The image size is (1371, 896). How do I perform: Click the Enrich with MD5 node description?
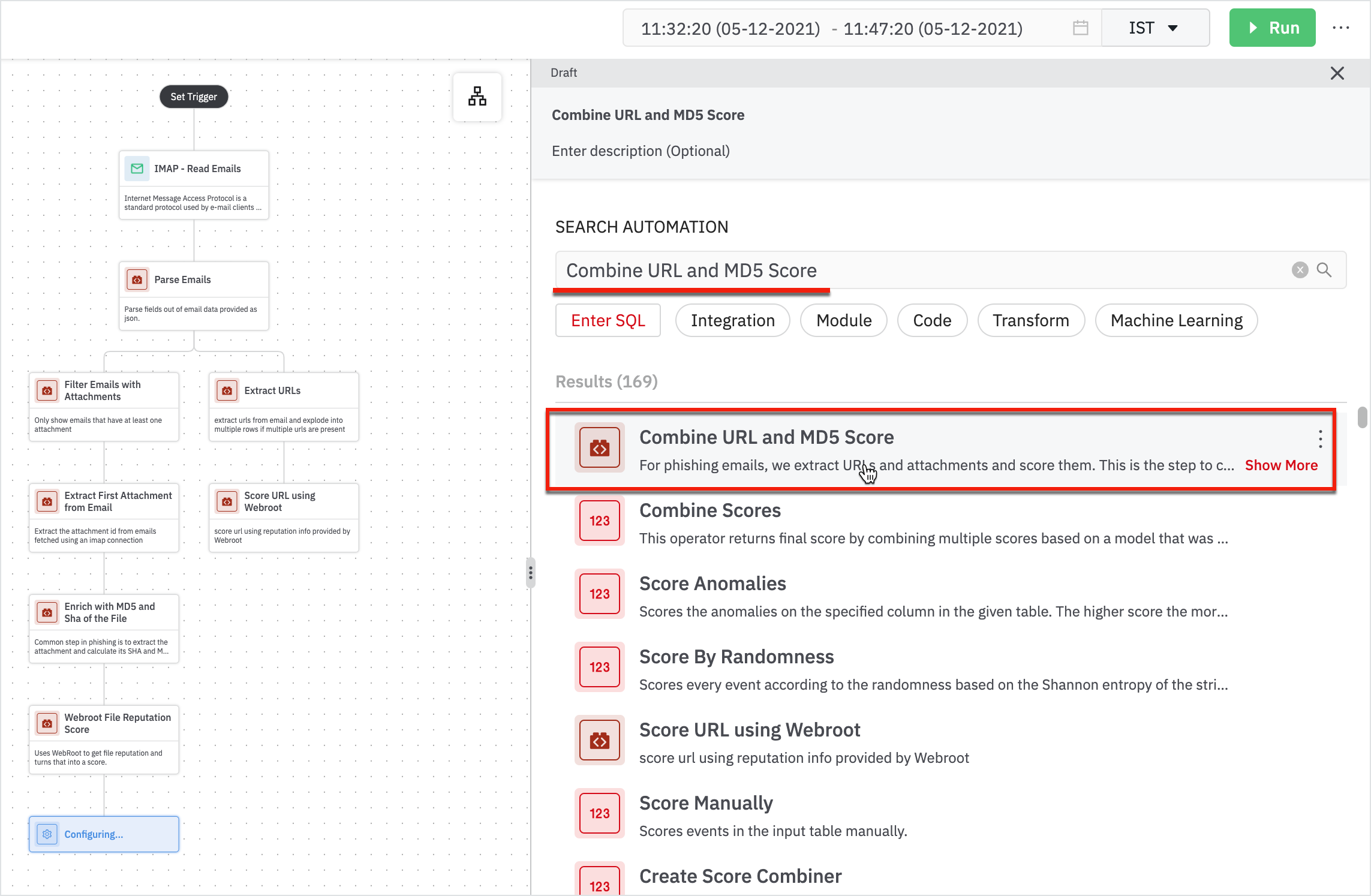[x=101, y=647]
